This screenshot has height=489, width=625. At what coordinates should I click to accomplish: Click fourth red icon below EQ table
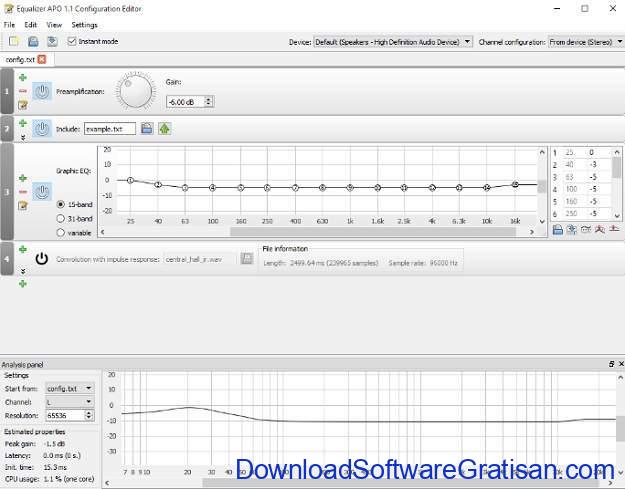point(600,229)
